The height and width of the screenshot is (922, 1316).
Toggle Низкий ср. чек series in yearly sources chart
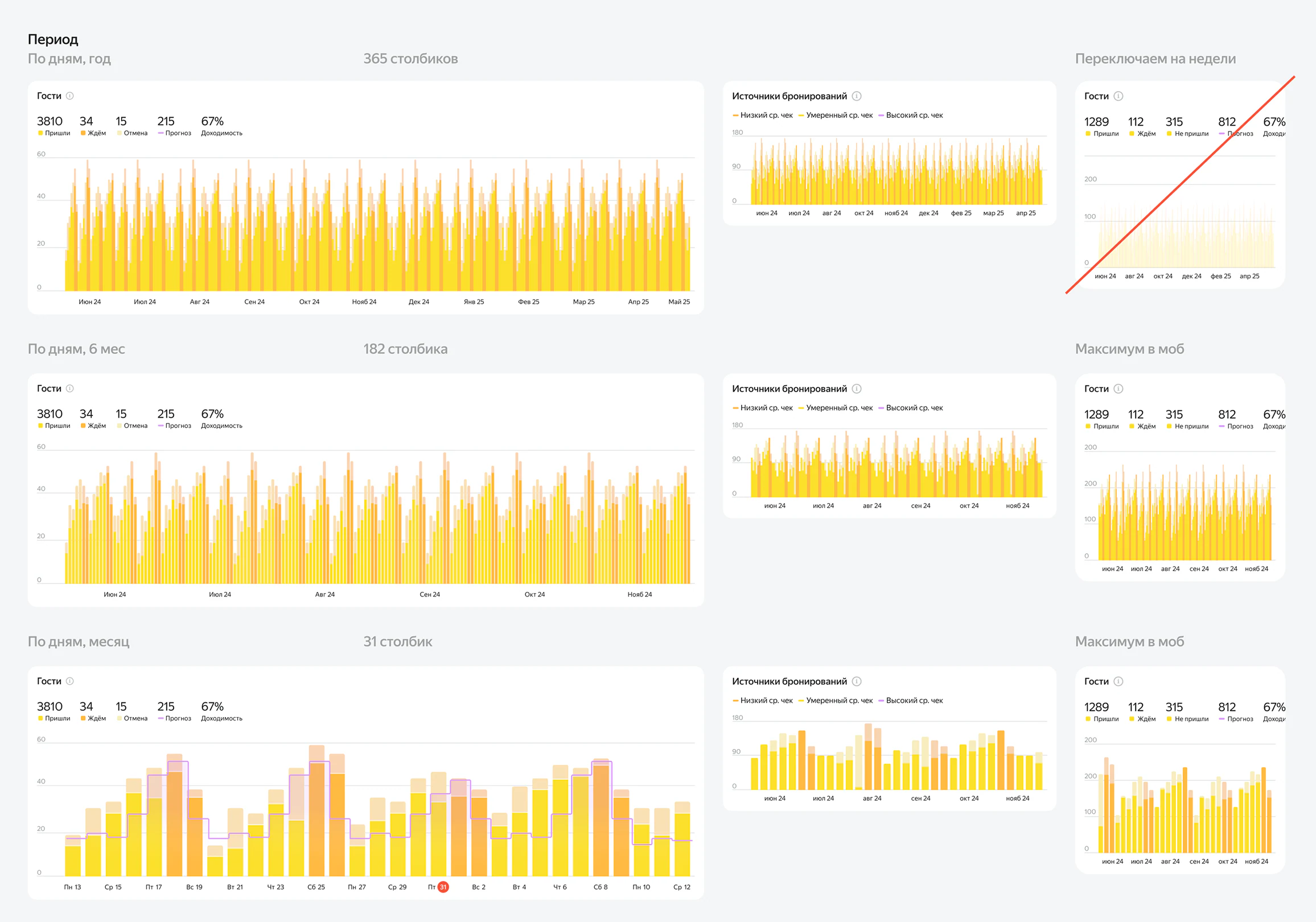click(762, 115)
